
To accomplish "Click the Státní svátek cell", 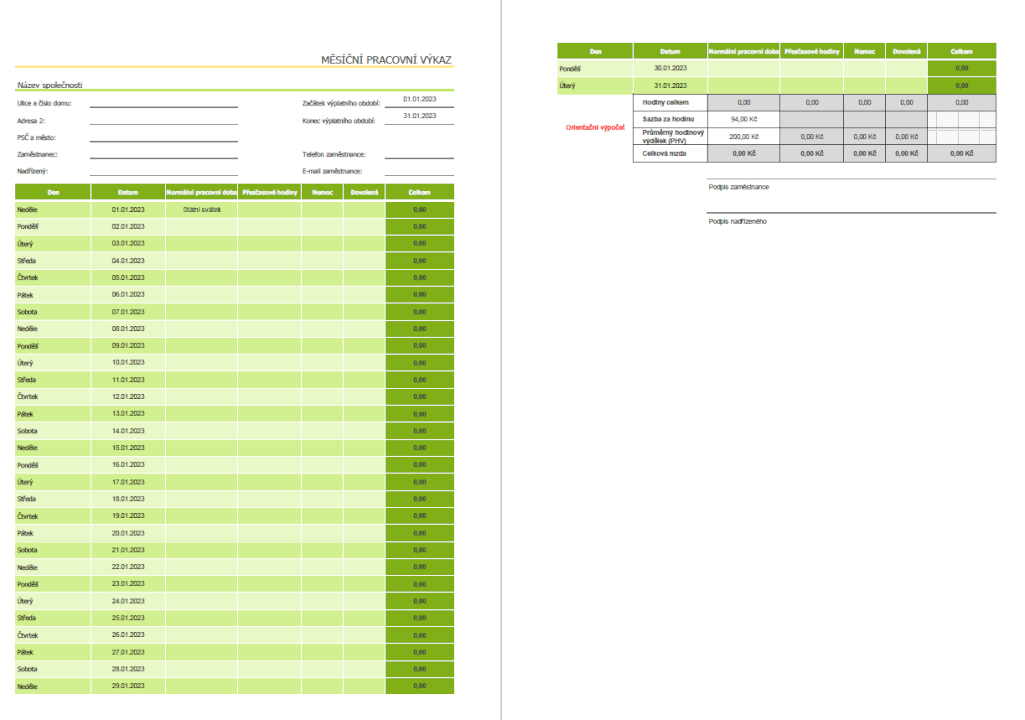I will (201, 210).
